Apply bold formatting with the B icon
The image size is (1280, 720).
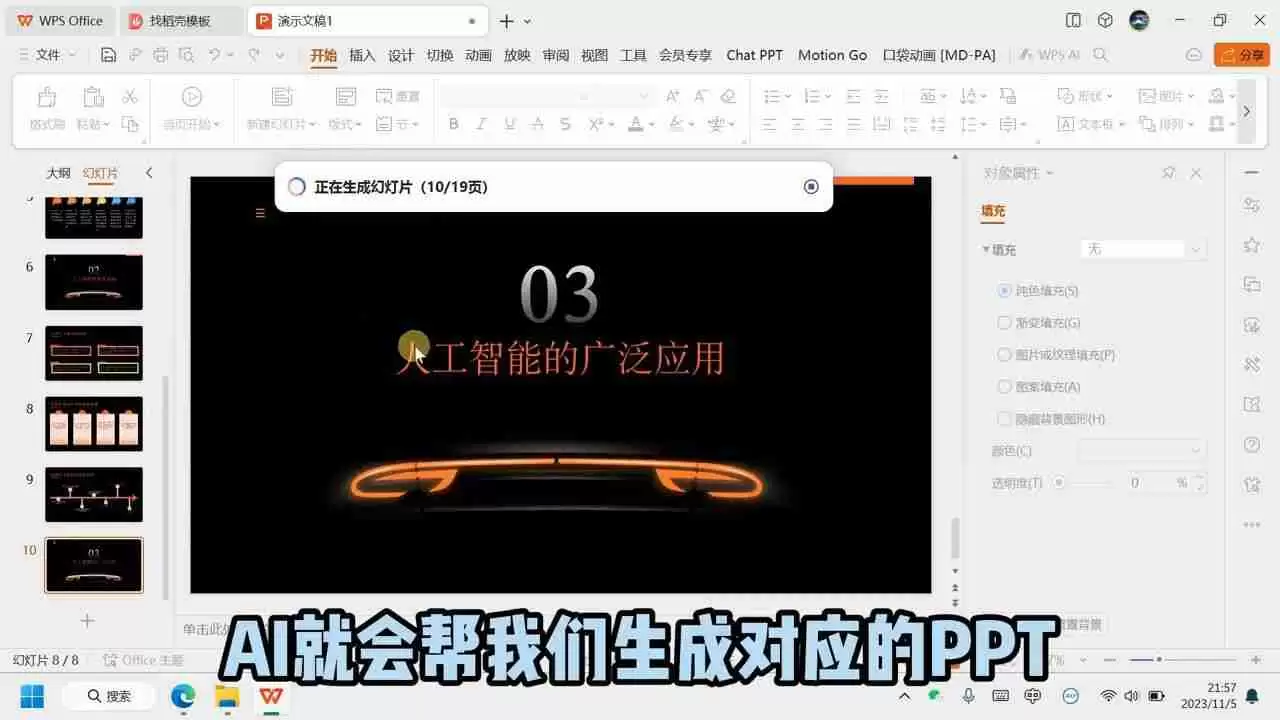pos(453,124)
